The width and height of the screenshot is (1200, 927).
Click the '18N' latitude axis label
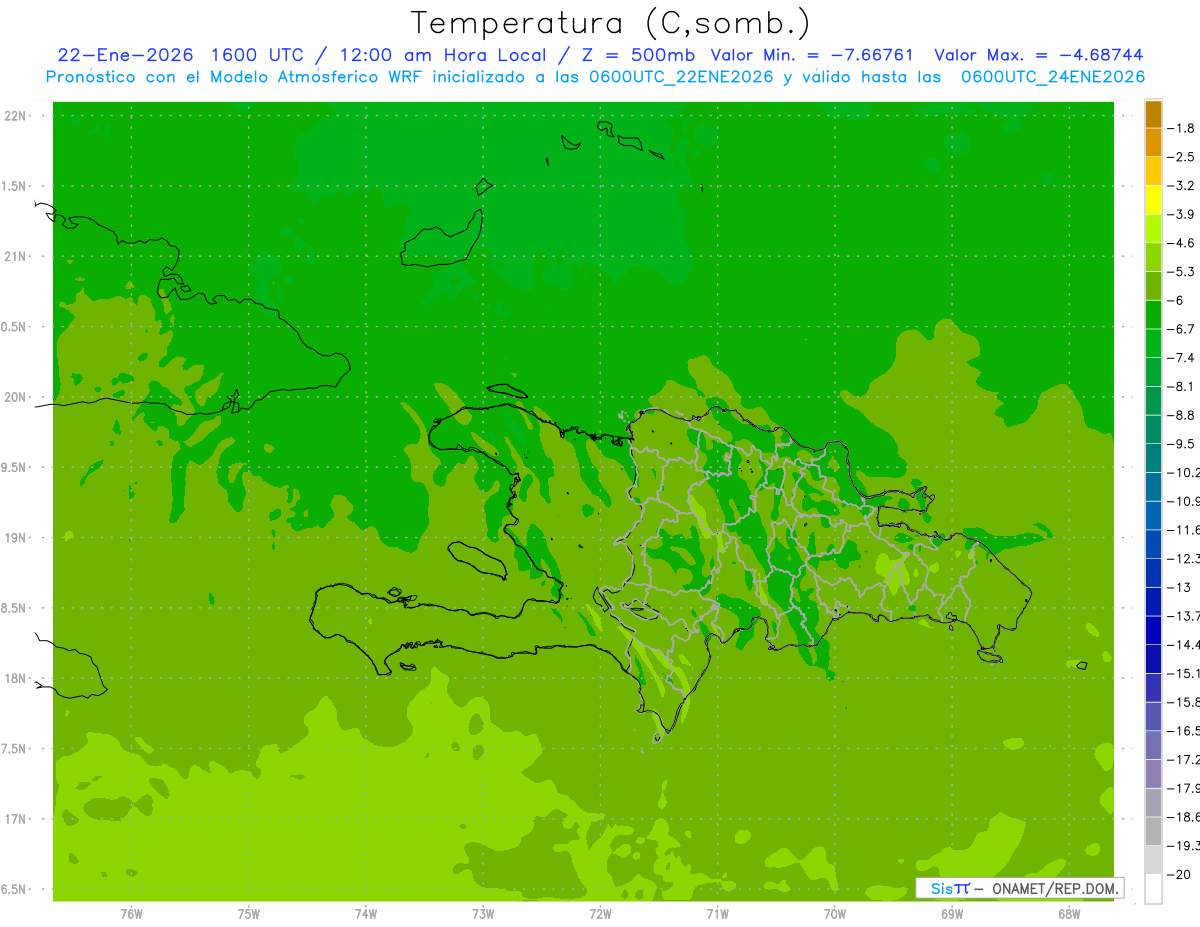click(17, 679)
